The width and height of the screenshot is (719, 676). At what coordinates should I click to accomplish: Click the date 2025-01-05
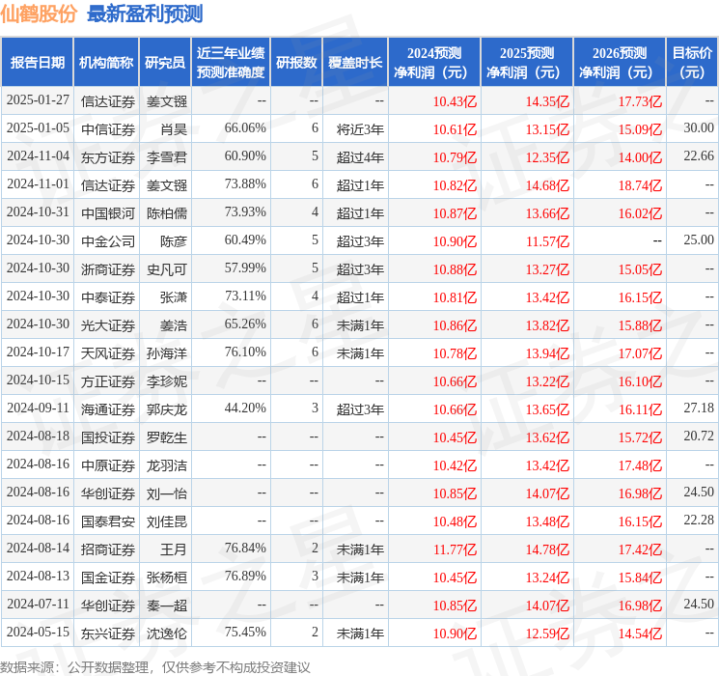coord(38,128)
